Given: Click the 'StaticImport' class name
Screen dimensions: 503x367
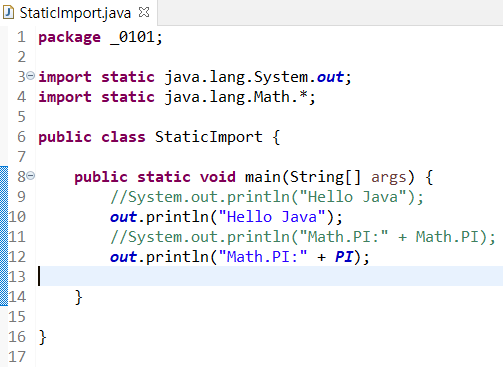Looking at the screenshot, I should 209,137.
